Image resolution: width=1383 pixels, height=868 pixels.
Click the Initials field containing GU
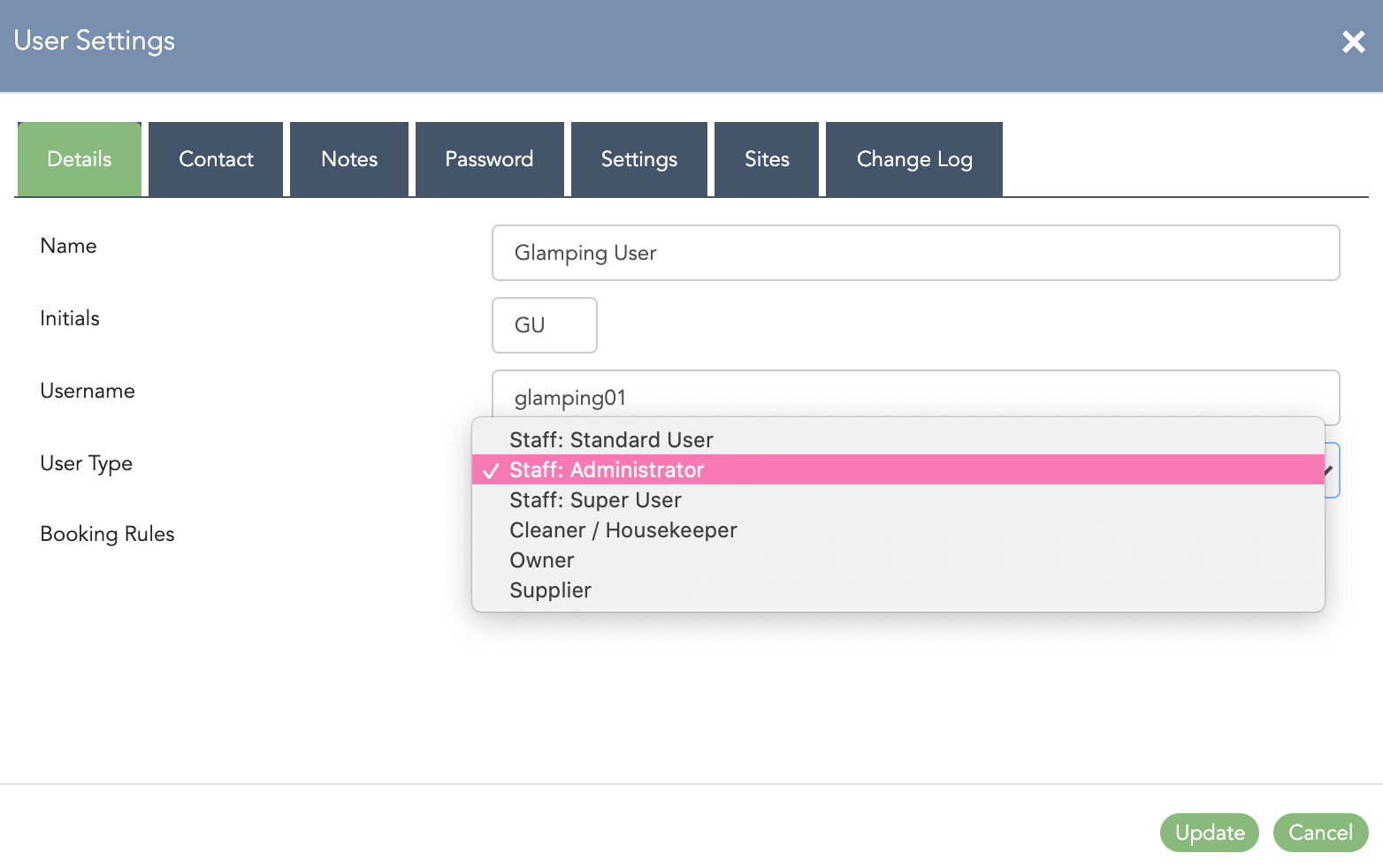click(545, 325)
